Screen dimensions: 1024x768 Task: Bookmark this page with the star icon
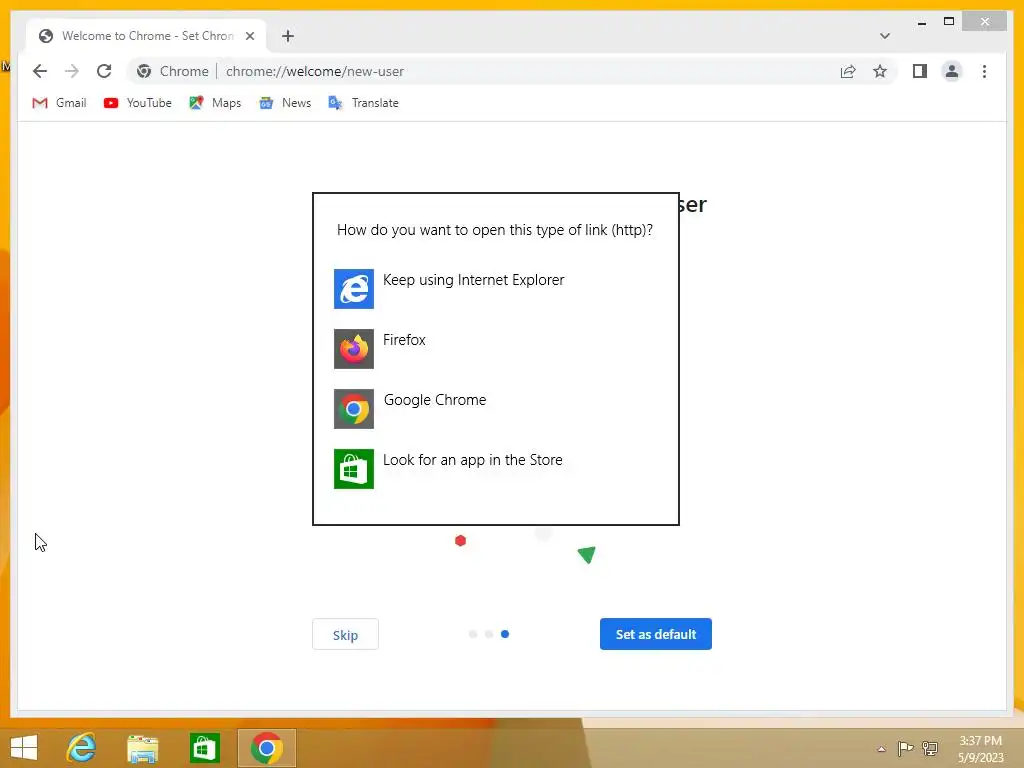(x=880, y=71)
